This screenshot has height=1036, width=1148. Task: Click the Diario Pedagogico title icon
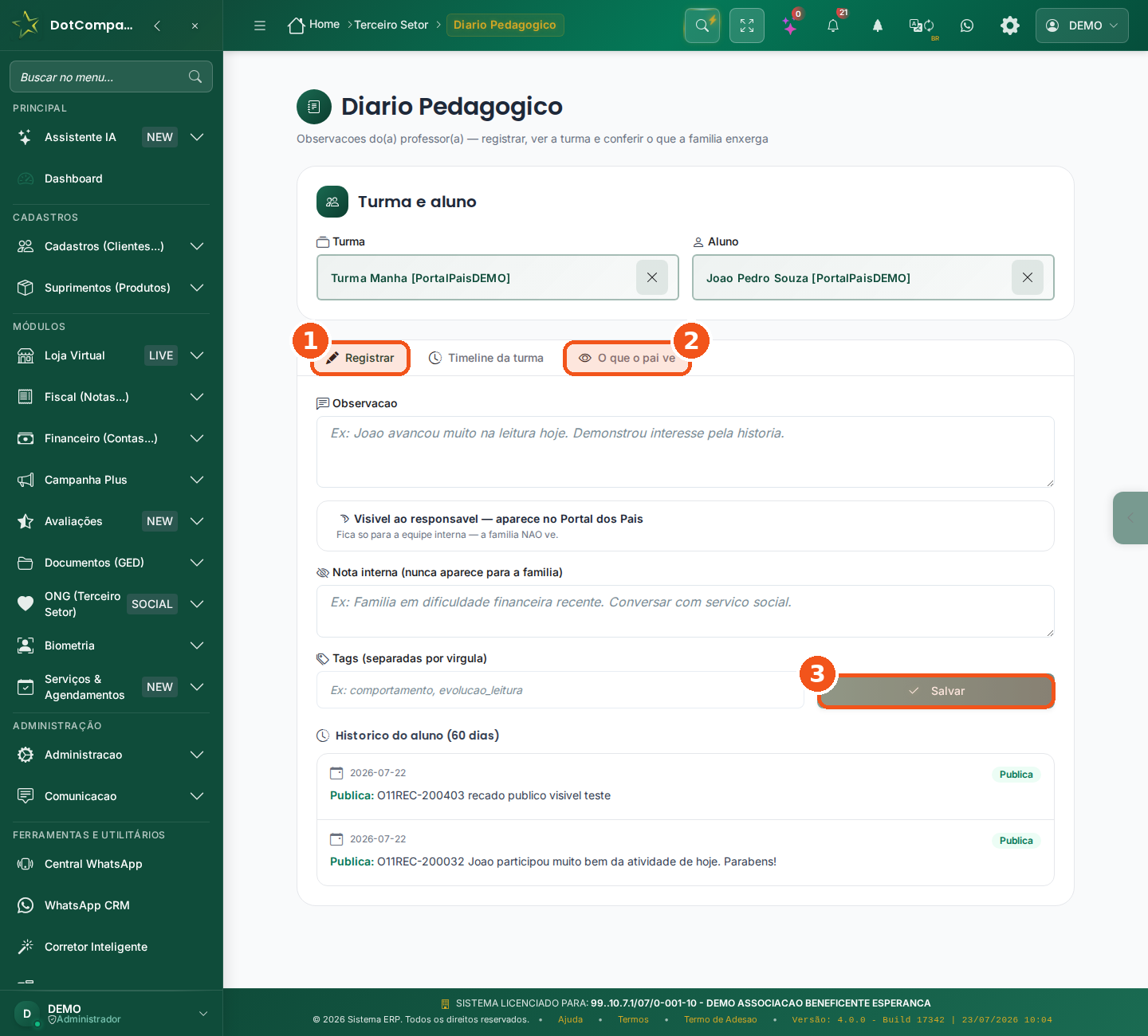[x=314, y=107]
